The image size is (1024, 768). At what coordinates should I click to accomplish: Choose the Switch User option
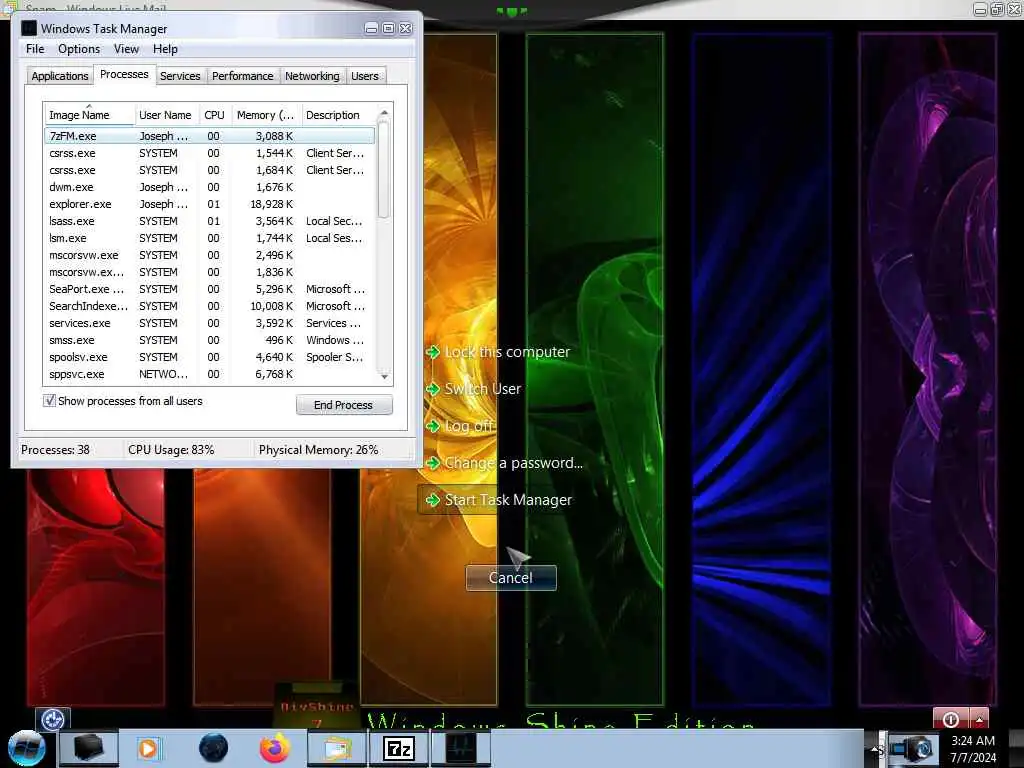tap(473, 389)
